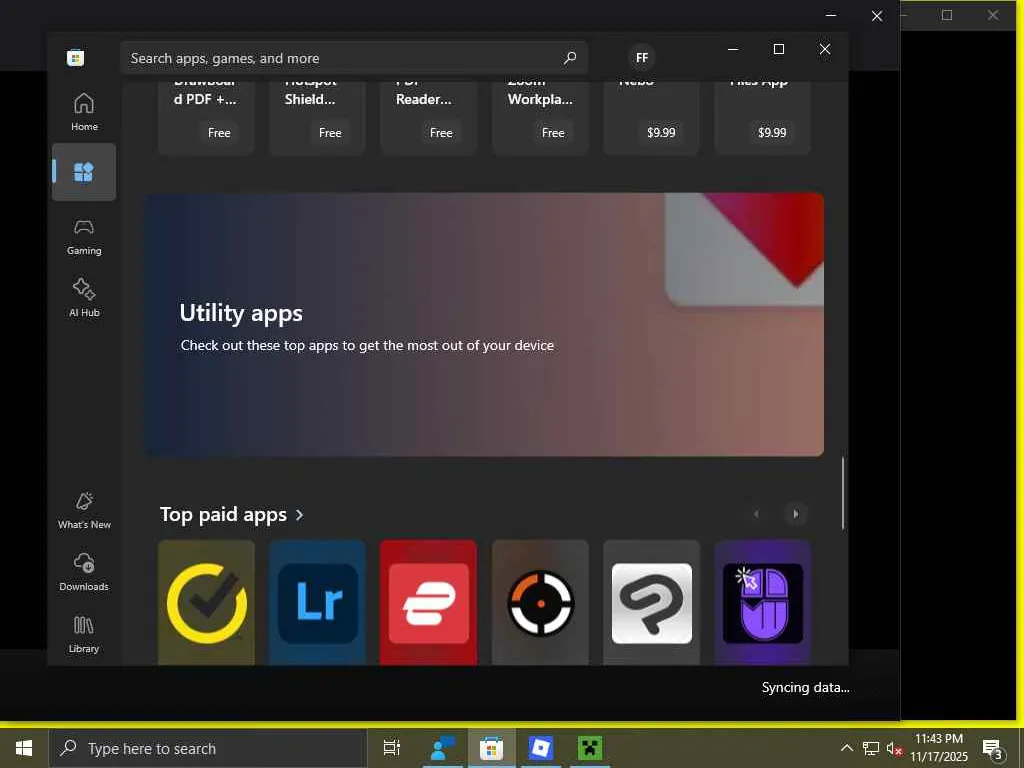Open the Downloads page
1024x768 pixels.
[84, 572]
